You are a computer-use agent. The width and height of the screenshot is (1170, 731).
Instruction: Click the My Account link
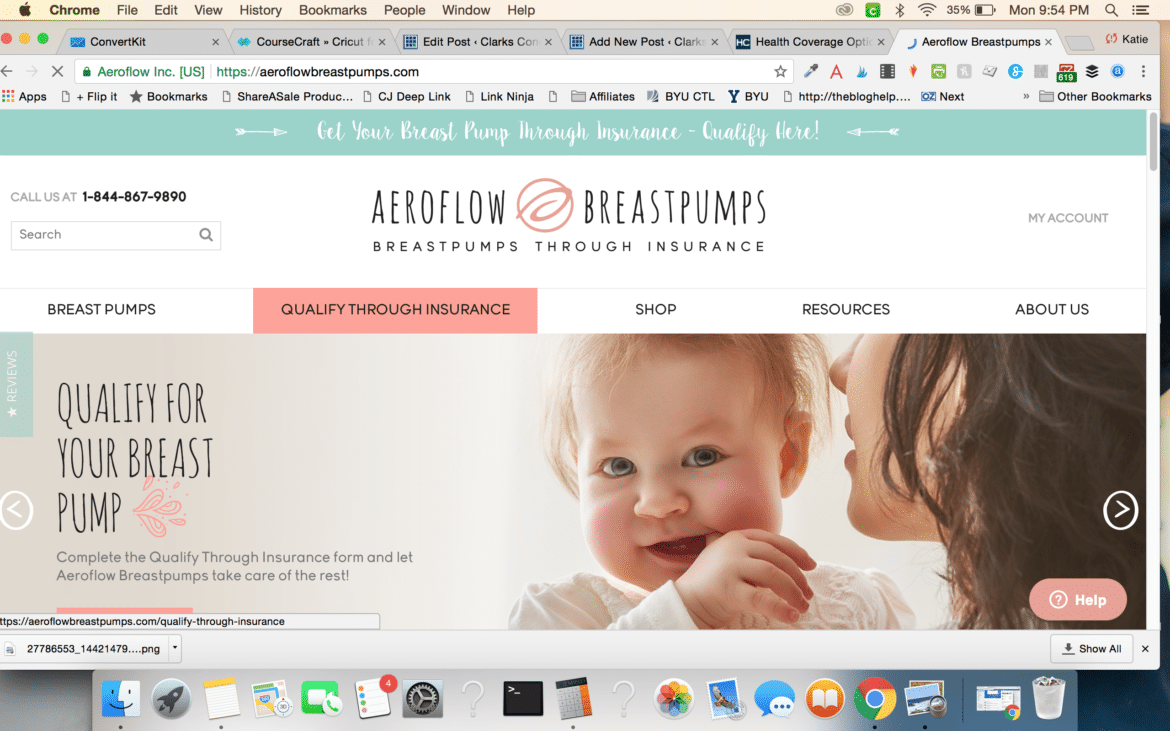[x=1068, y=218]
